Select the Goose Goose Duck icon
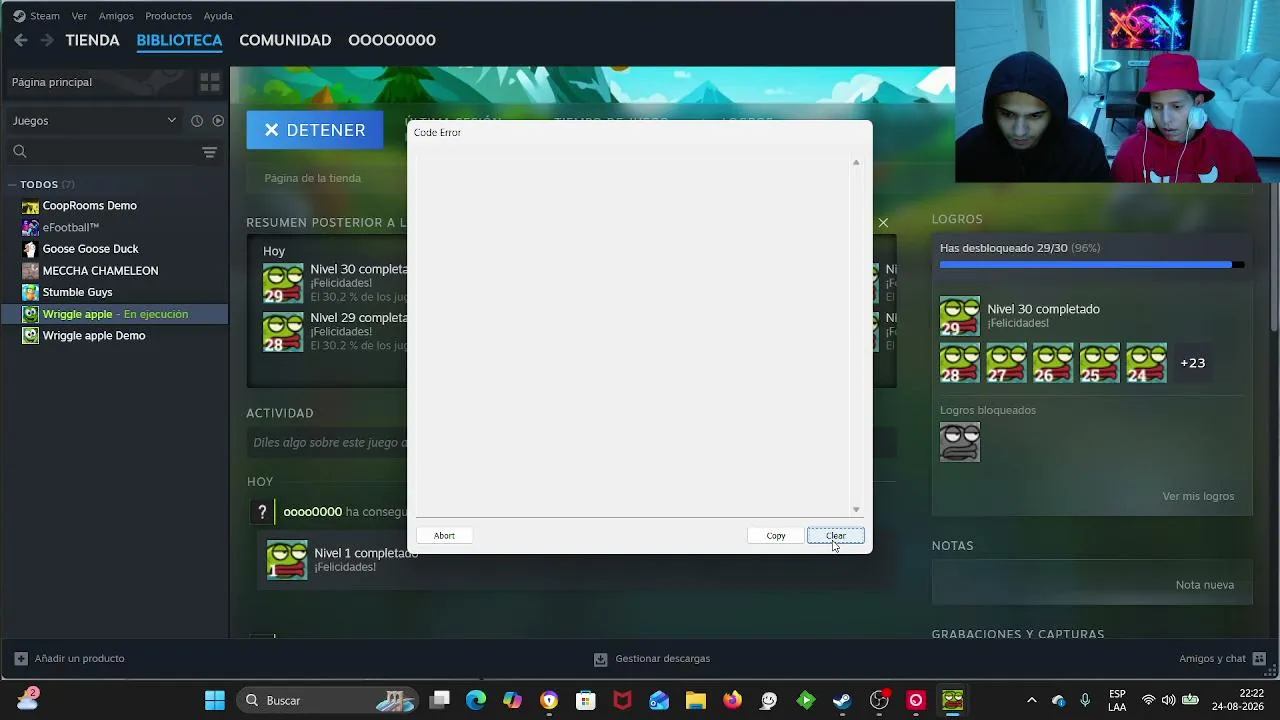1280x720 pixels. (x=31, y=249)
